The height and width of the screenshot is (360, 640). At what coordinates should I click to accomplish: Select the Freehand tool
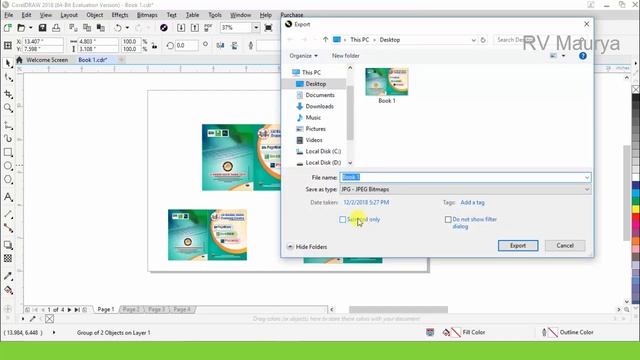8,126
